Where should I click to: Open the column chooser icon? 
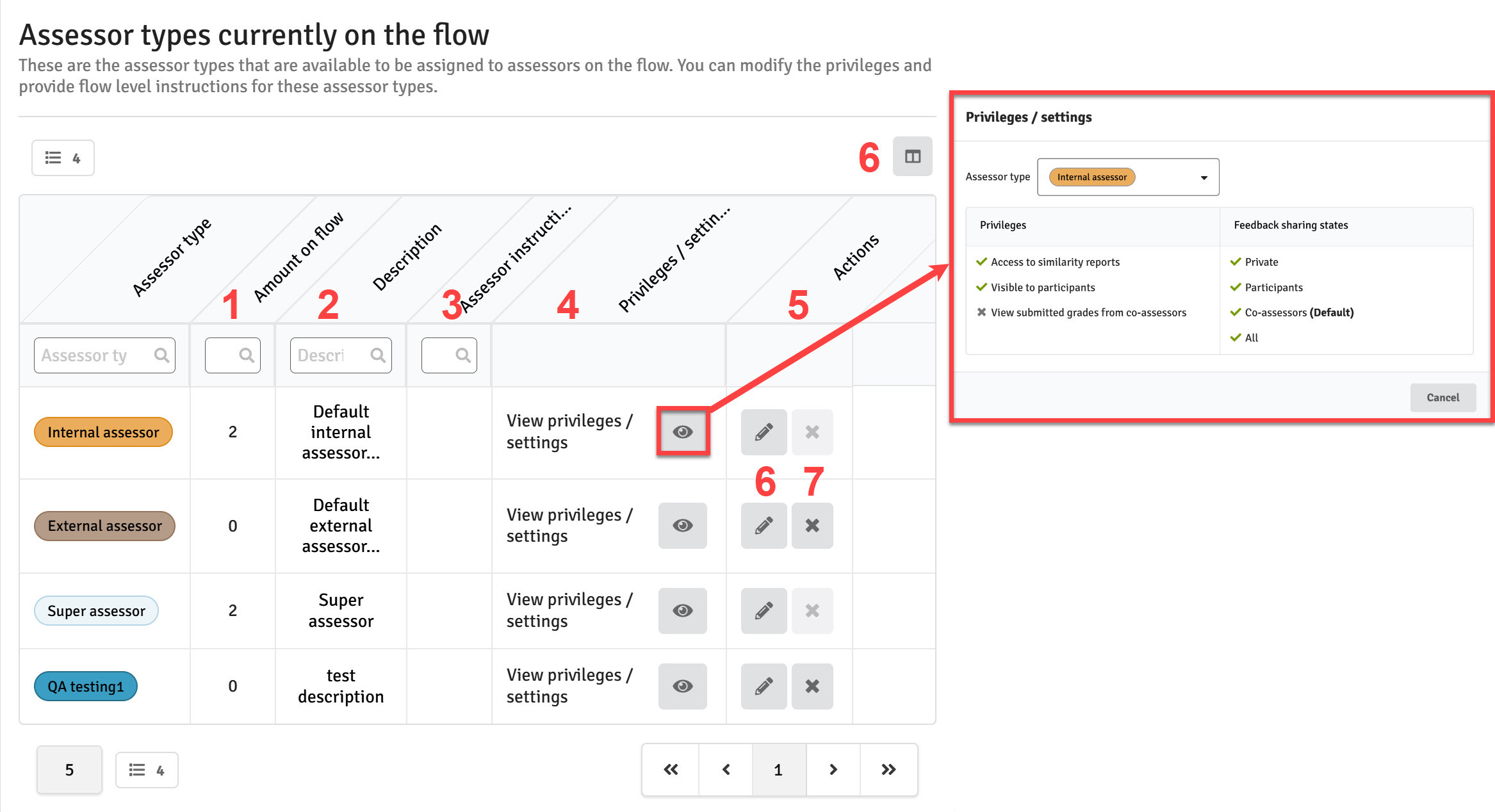click(x=912, y=156)
